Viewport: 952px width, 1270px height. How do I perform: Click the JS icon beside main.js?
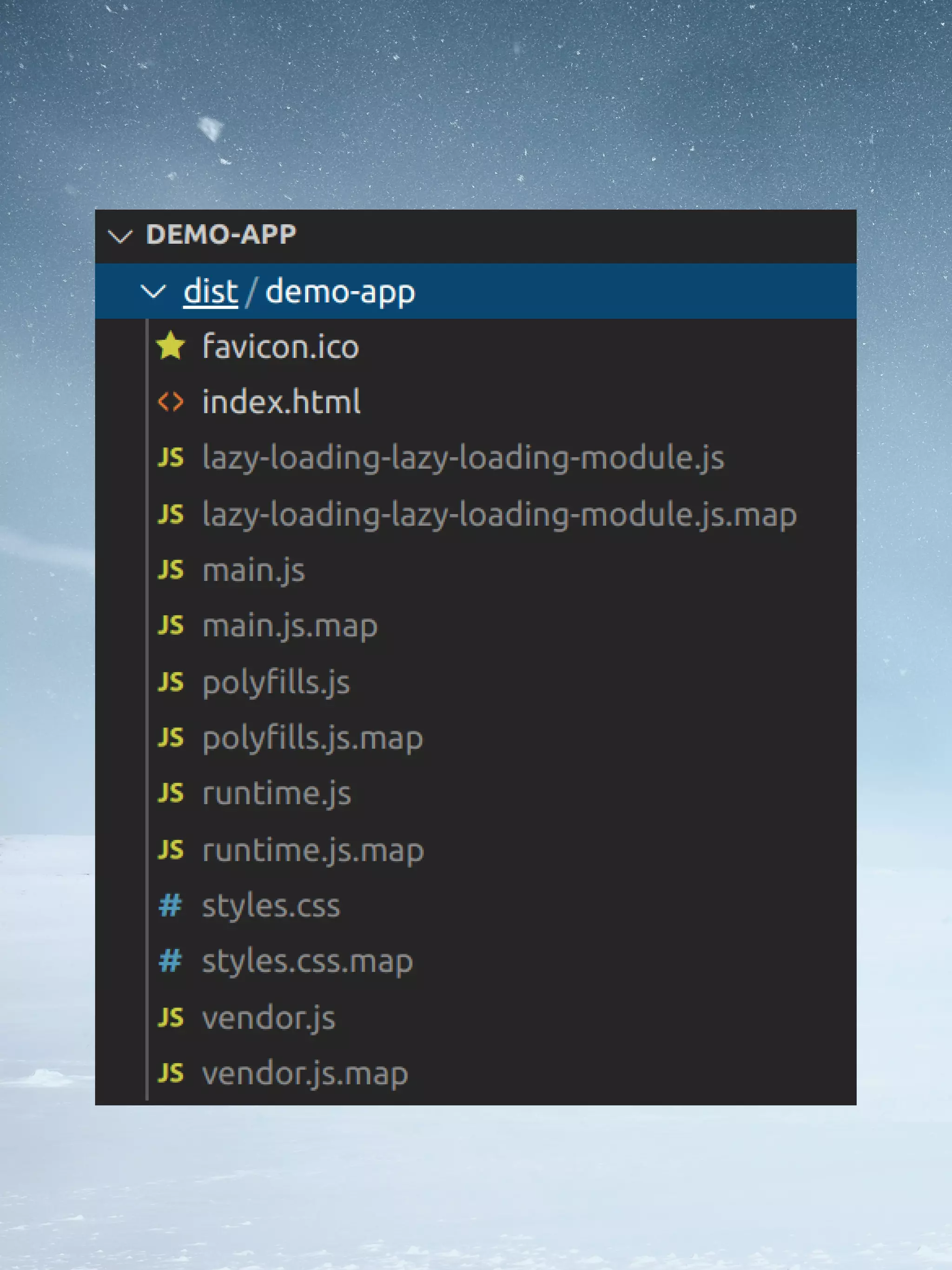point(171,570)
